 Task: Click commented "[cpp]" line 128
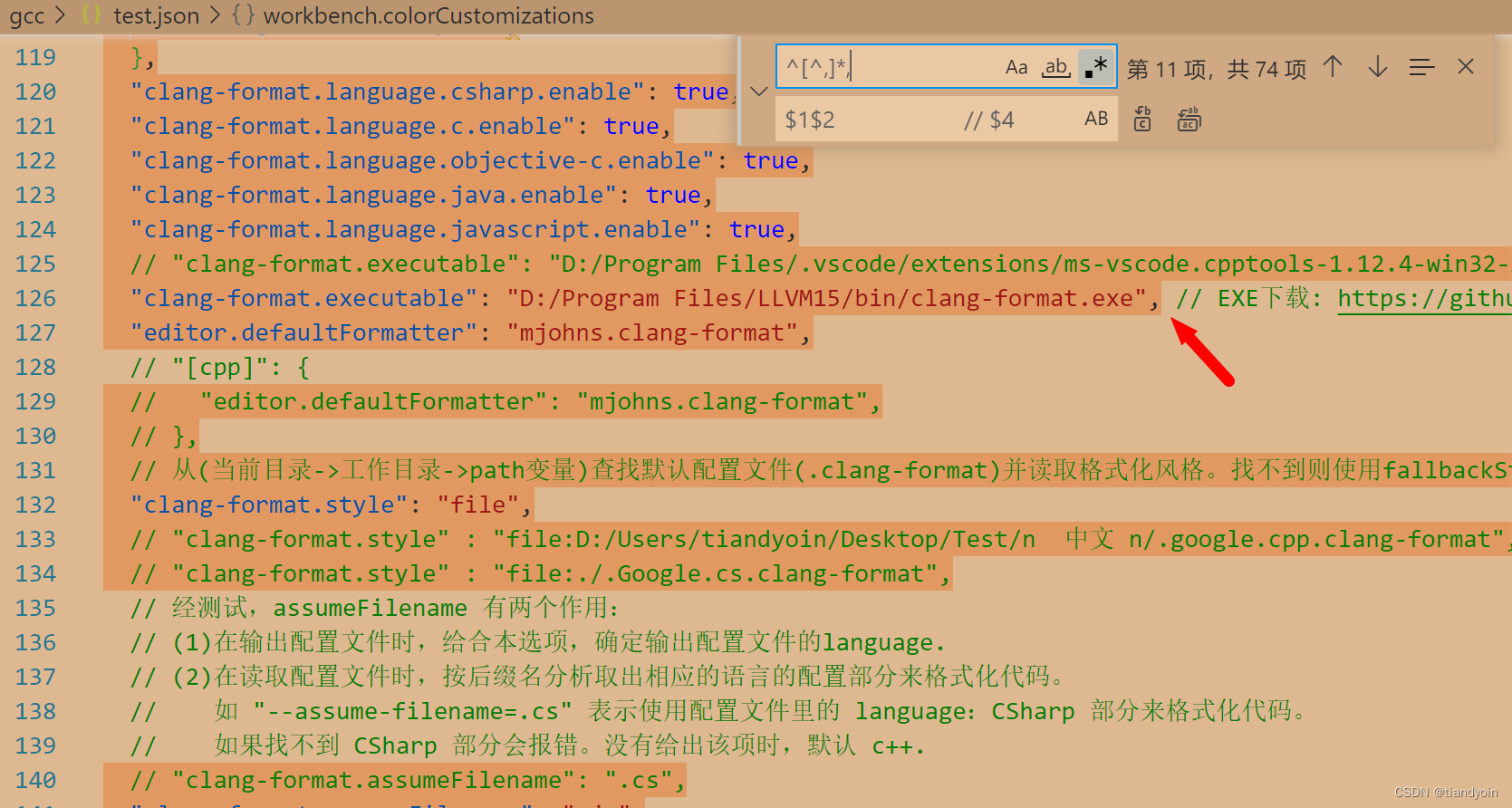coord(220,367)
